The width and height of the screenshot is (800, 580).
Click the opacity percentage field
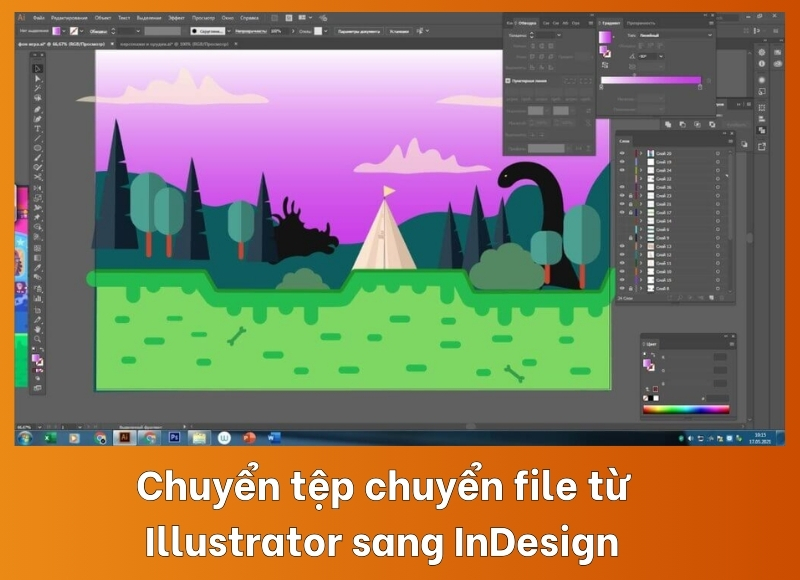(273, 30)
